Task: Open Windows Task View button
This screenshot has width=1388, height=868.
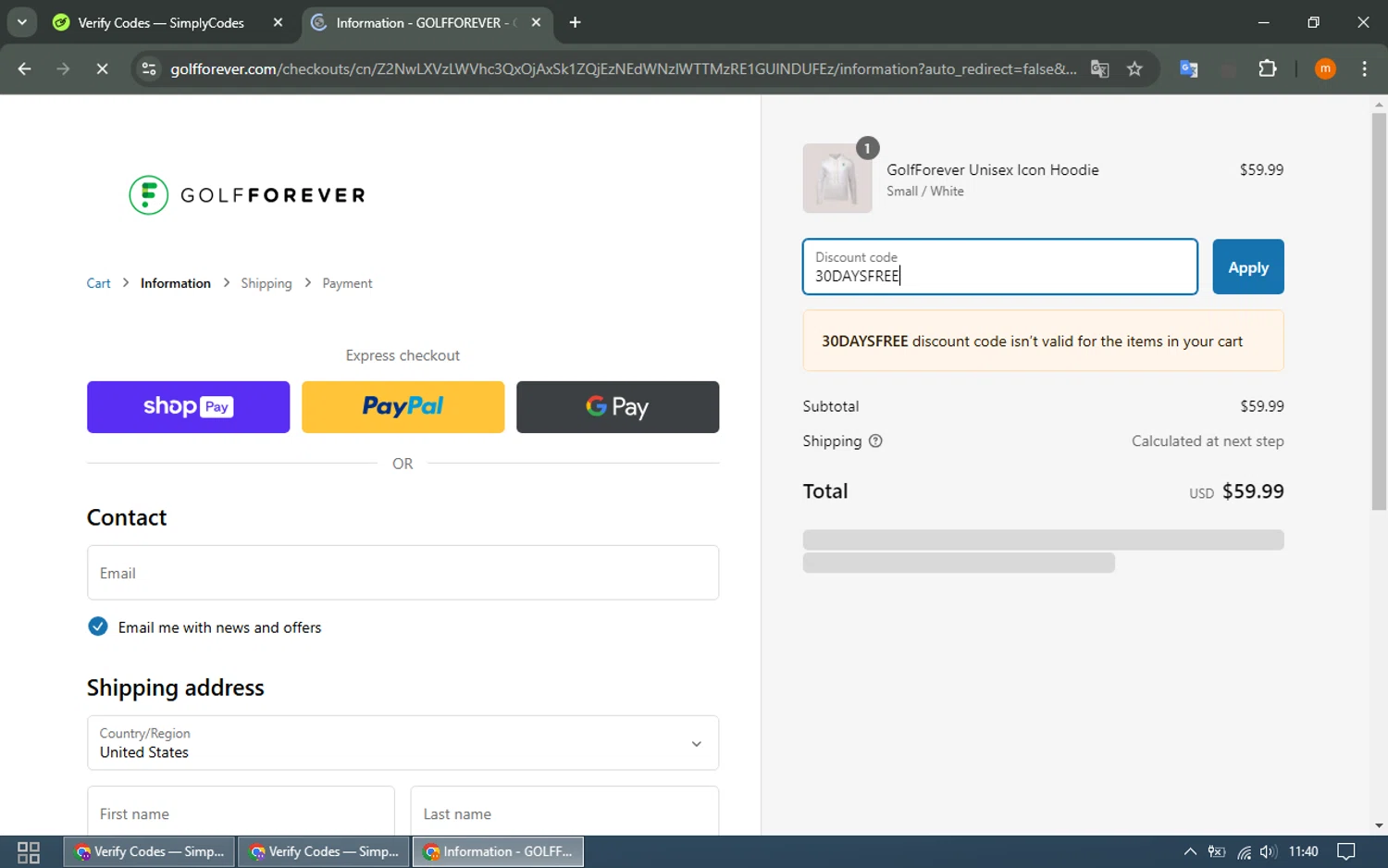Action: pos(29,852)
